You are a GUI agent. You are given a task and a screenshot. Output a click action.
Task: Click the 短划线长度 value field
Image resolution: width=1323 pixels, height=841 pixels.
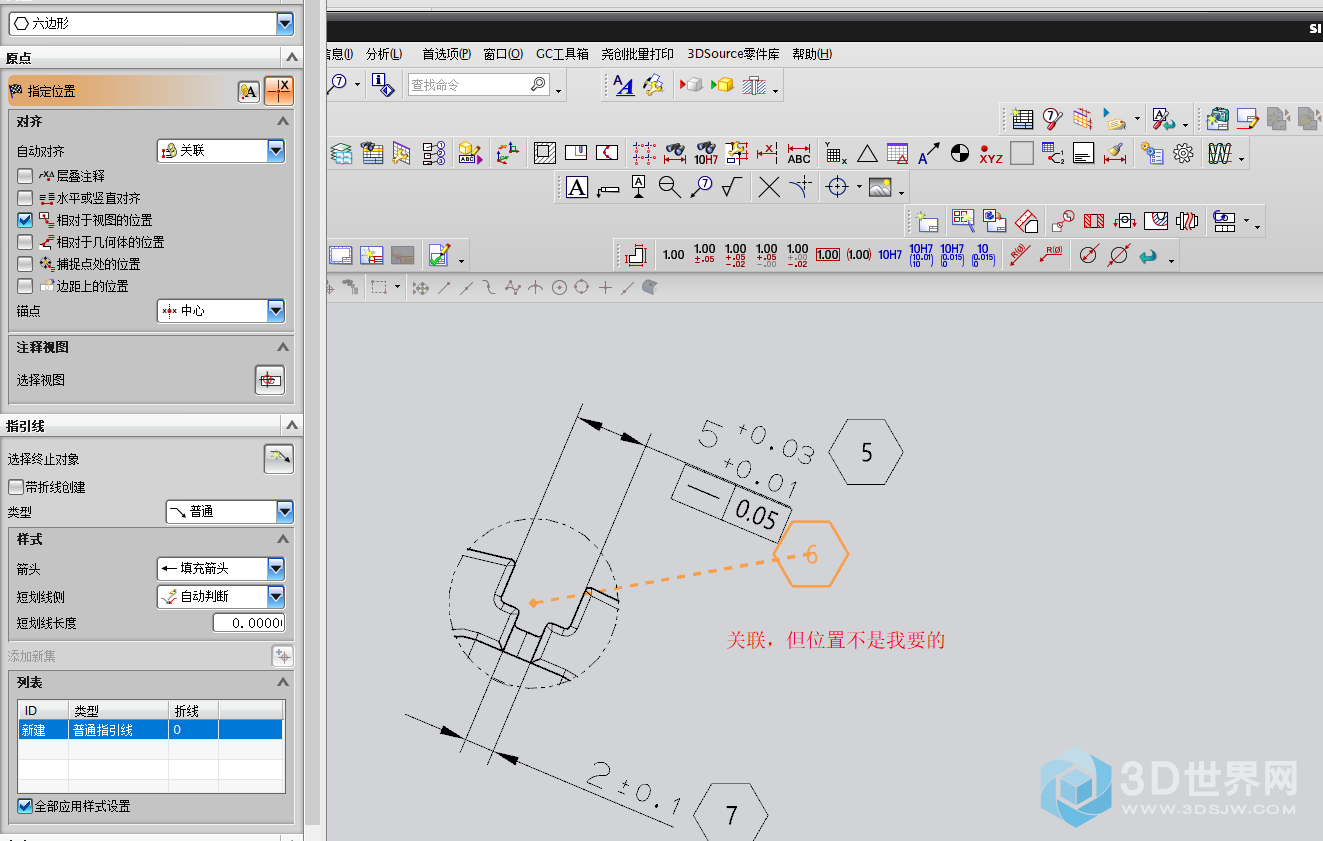[249, 623]
